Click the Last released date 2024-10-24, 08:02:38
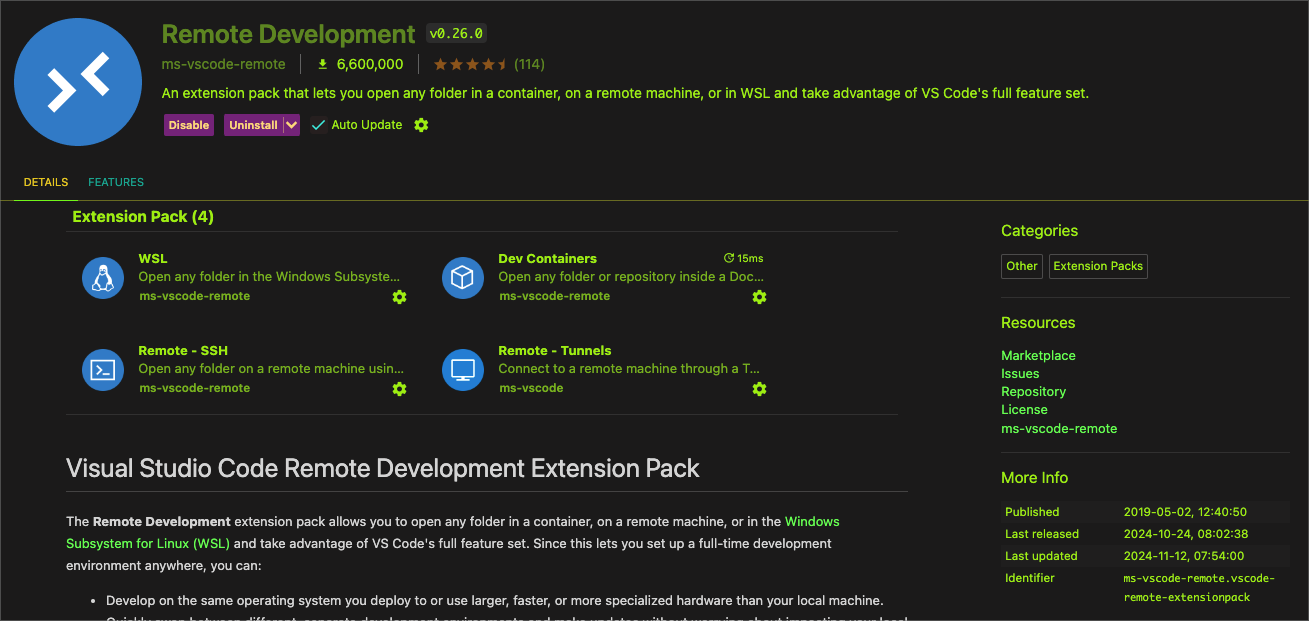Screen dimensions: 1309x621 (x=1185, y=534)
